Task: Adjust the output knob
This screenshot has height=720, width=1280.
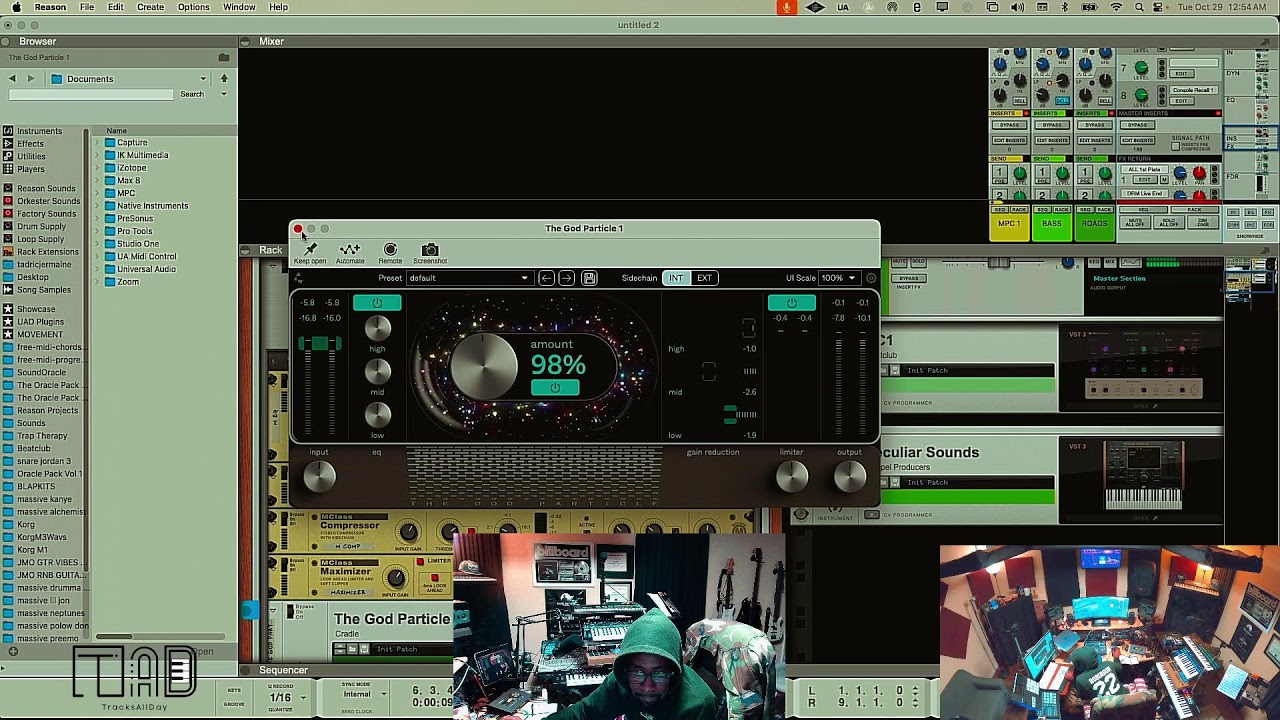Action: [x=849, y=477]
